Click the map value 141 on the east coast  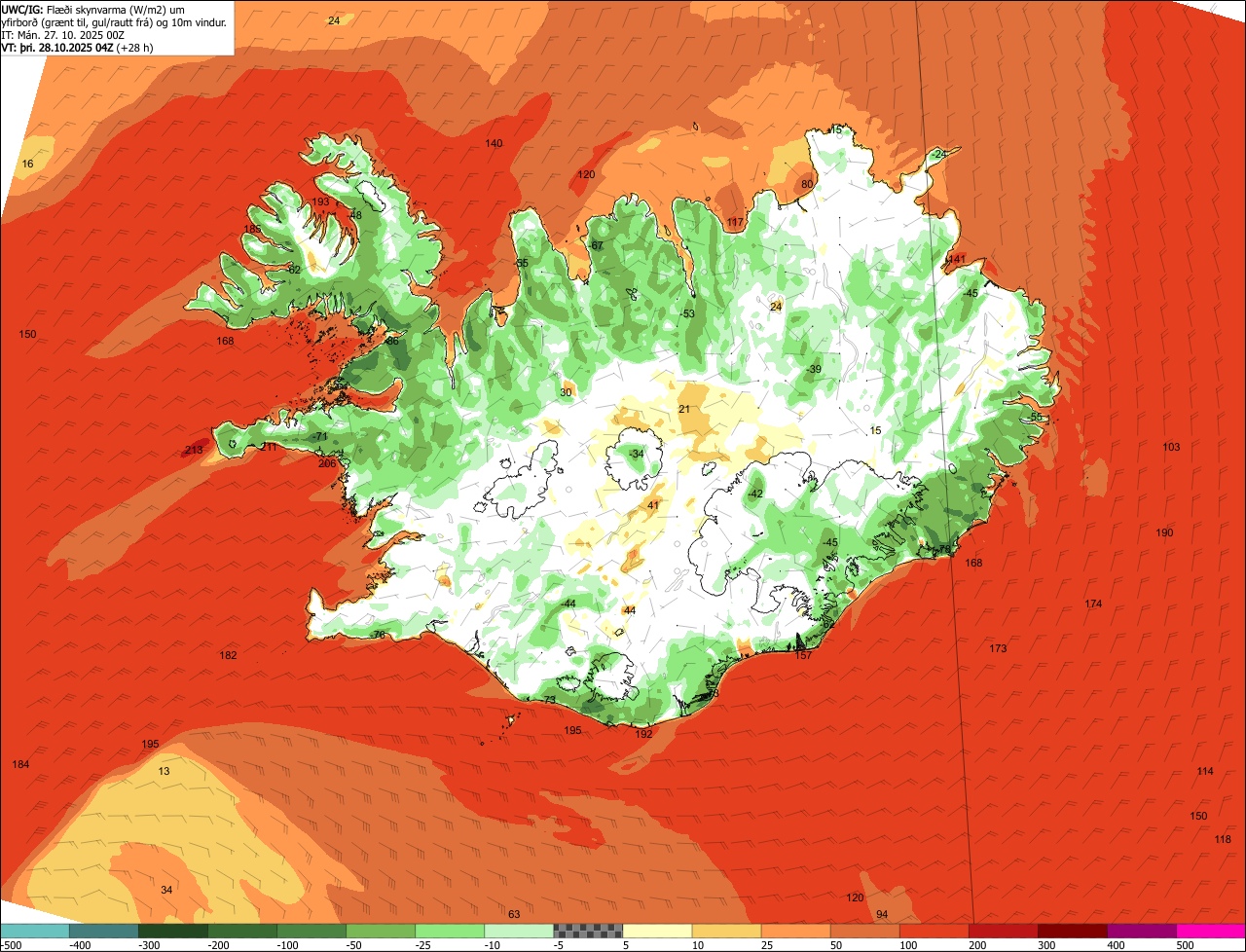pos(955,259)
